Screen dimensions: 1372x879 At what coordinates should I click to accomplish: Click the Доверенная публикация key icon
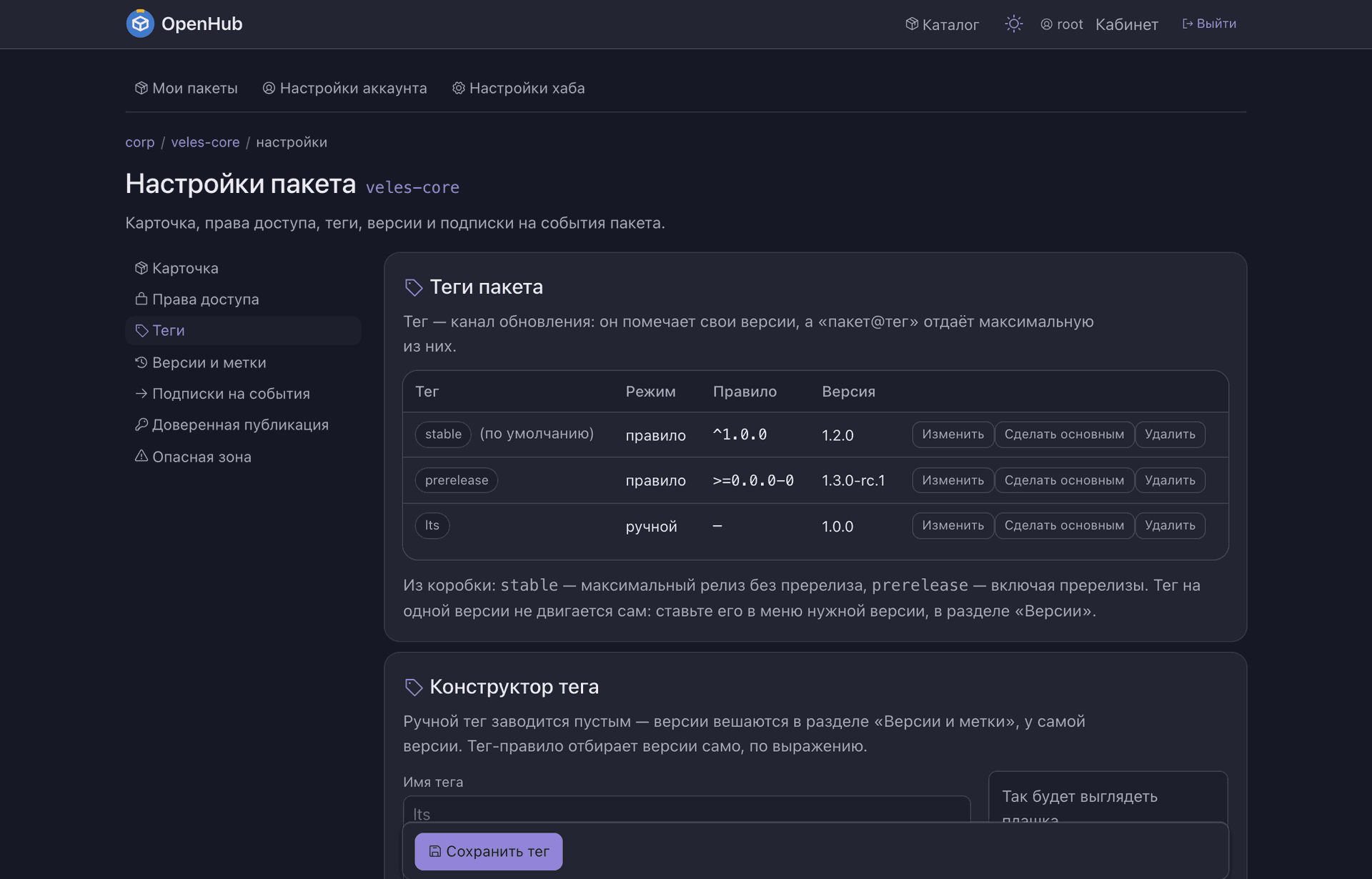pyautogui.click(x=141, y=424)
